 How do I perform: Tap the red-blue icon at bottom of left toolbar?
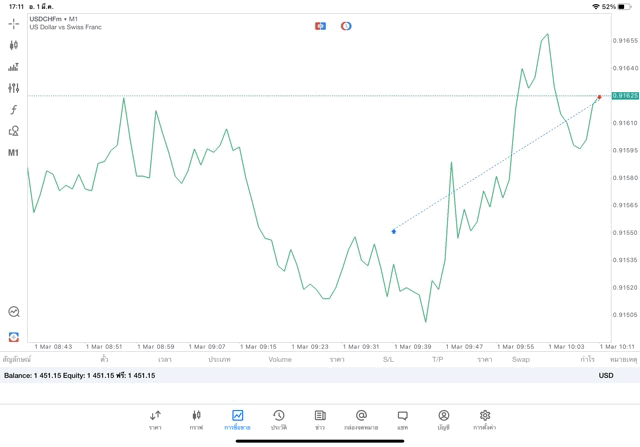coord(14,337)
